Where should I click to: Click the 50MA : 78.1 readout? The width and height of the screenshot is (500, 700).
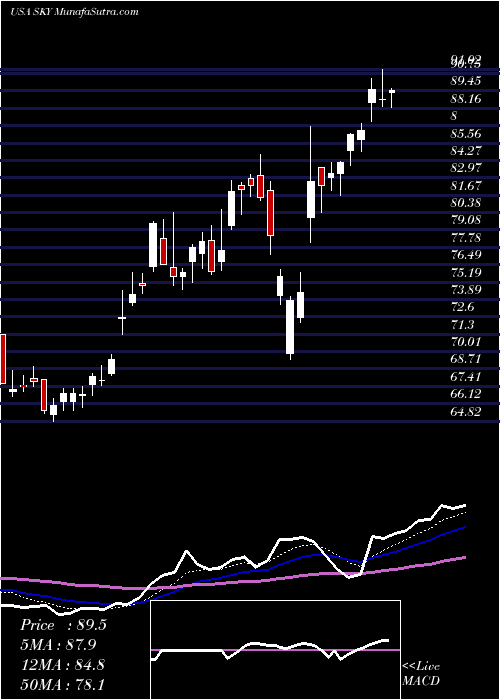62,684
